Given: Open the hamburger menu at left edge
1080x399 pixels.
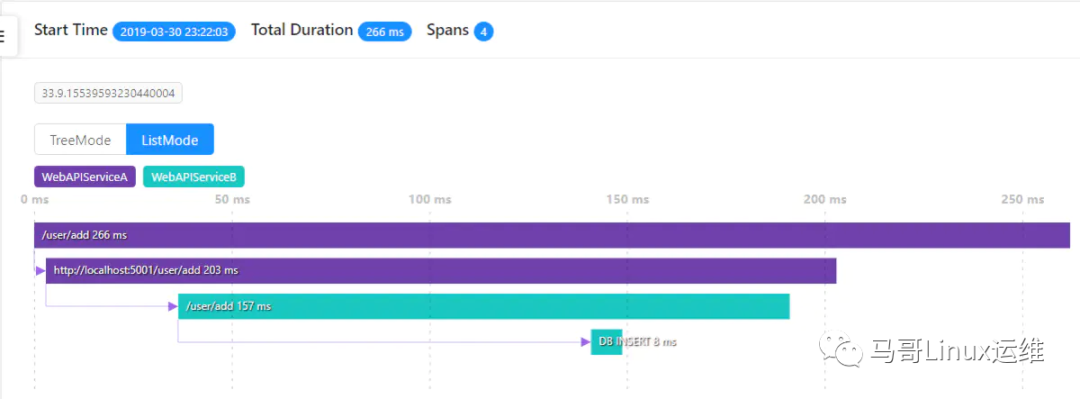Looking at the screenshot, I should (x=6, y=36).
